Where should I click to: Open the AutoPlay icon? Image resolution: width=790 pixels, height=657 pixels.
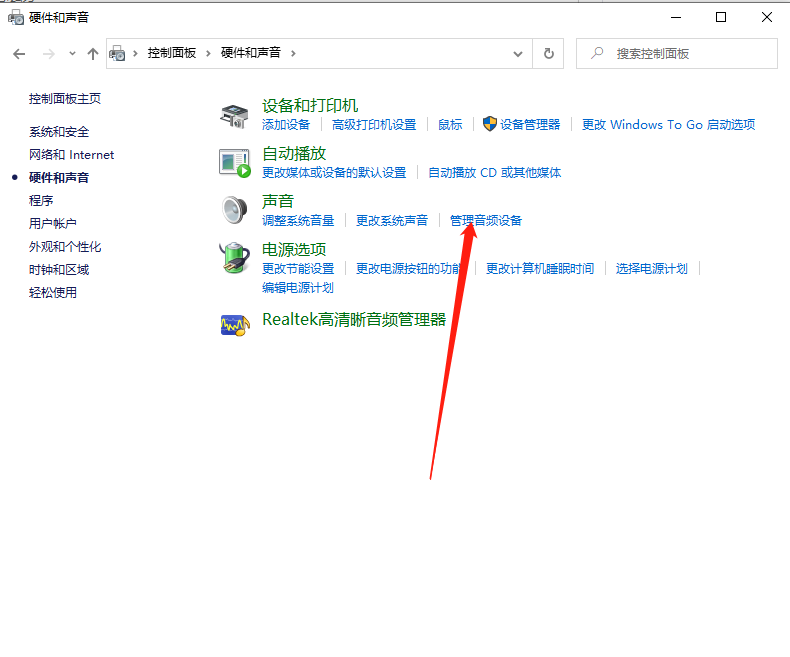coord(234,162)
